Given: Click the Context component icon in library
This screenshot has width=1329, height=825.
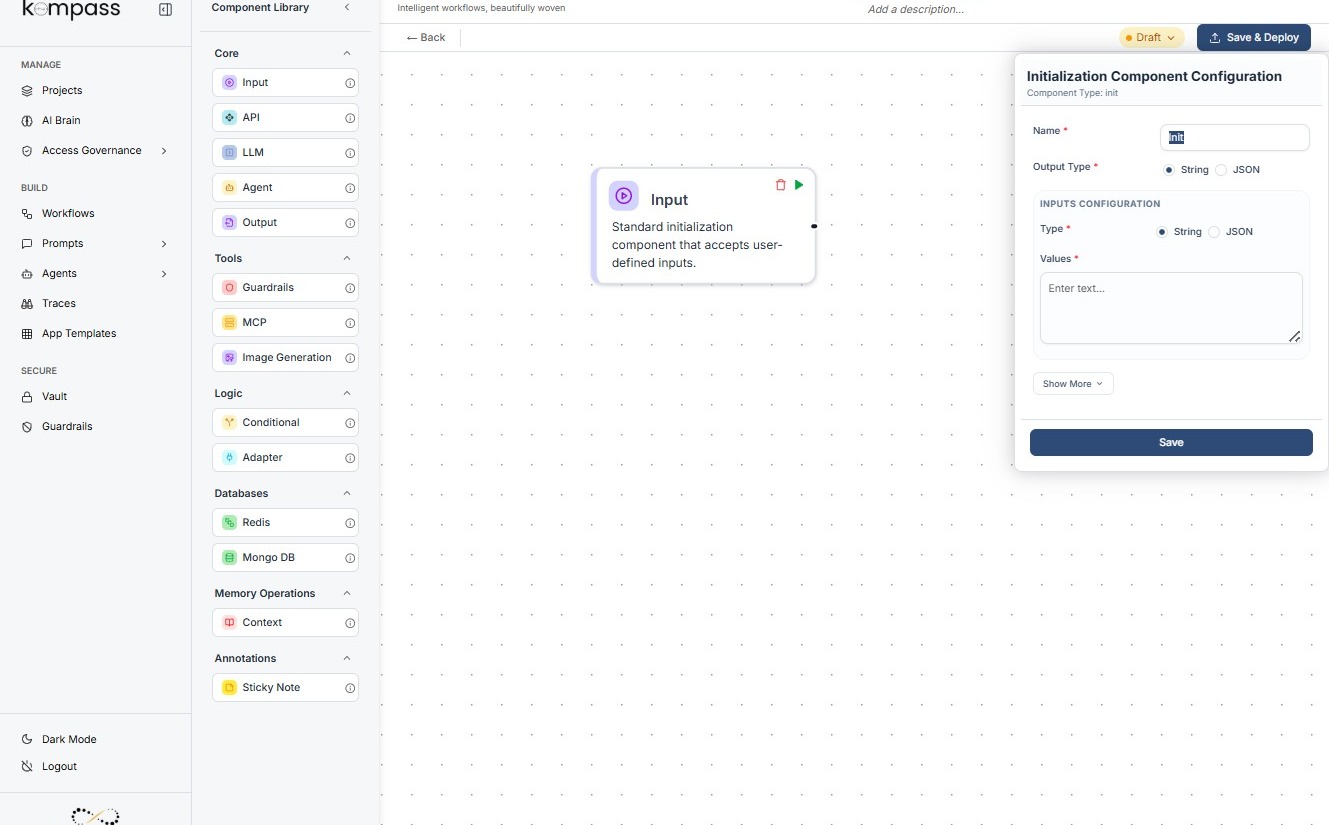Looking at the screenshot, I should coord(229,622).
